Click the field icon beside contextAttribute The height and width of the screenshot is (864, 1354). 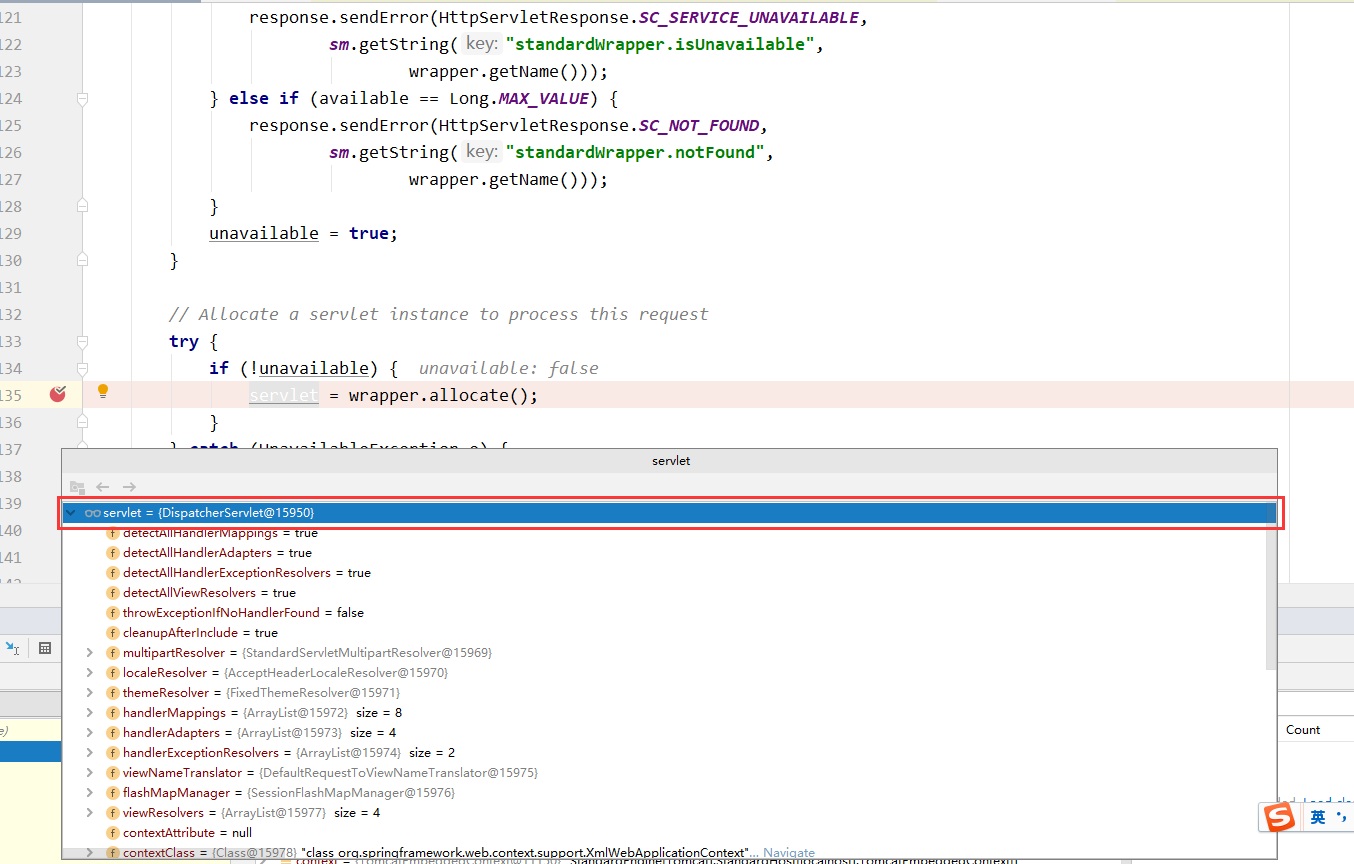(x=113, y=833)
